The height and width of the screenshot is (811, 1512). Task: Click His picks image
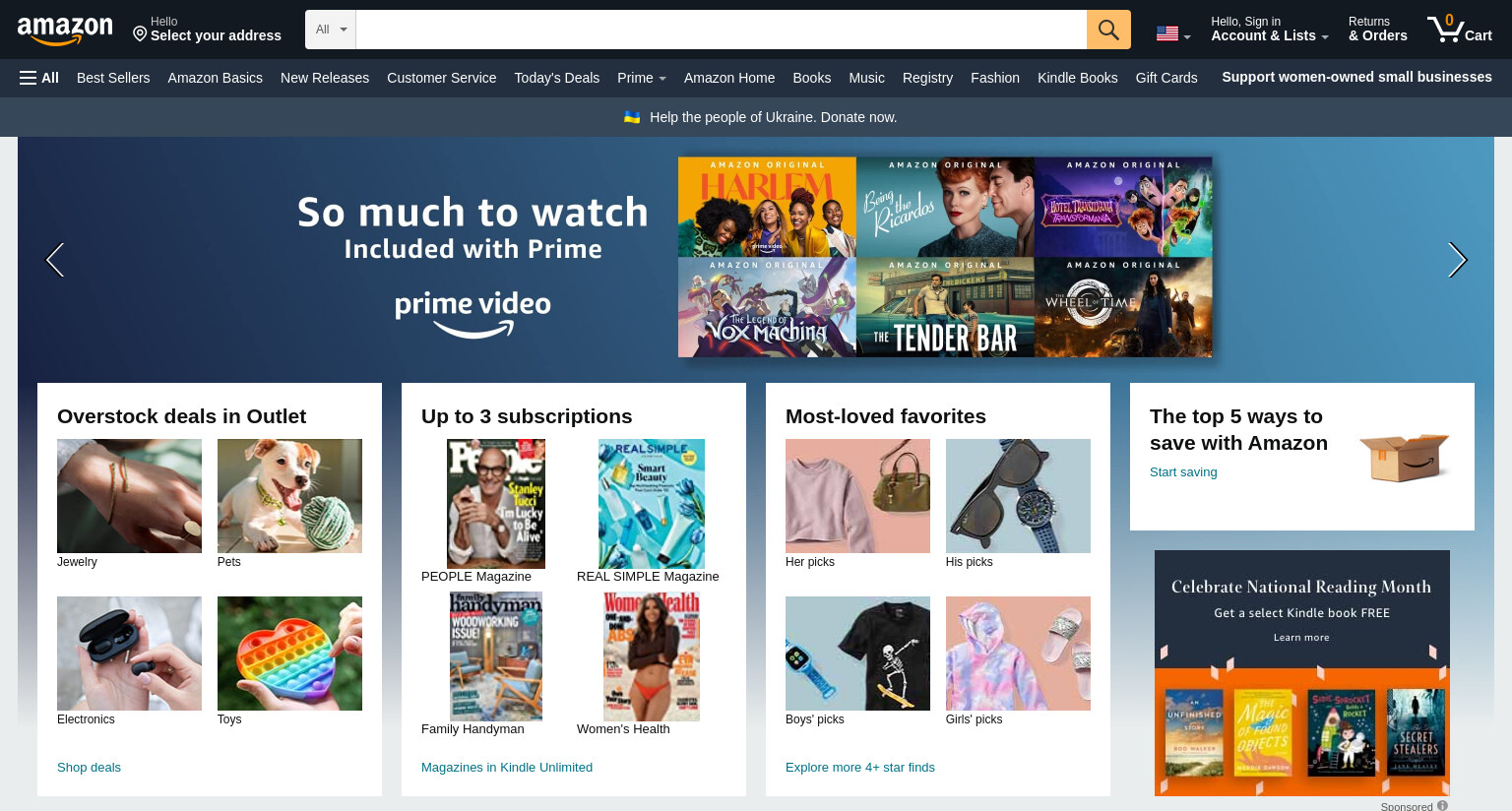point(1018,496)
